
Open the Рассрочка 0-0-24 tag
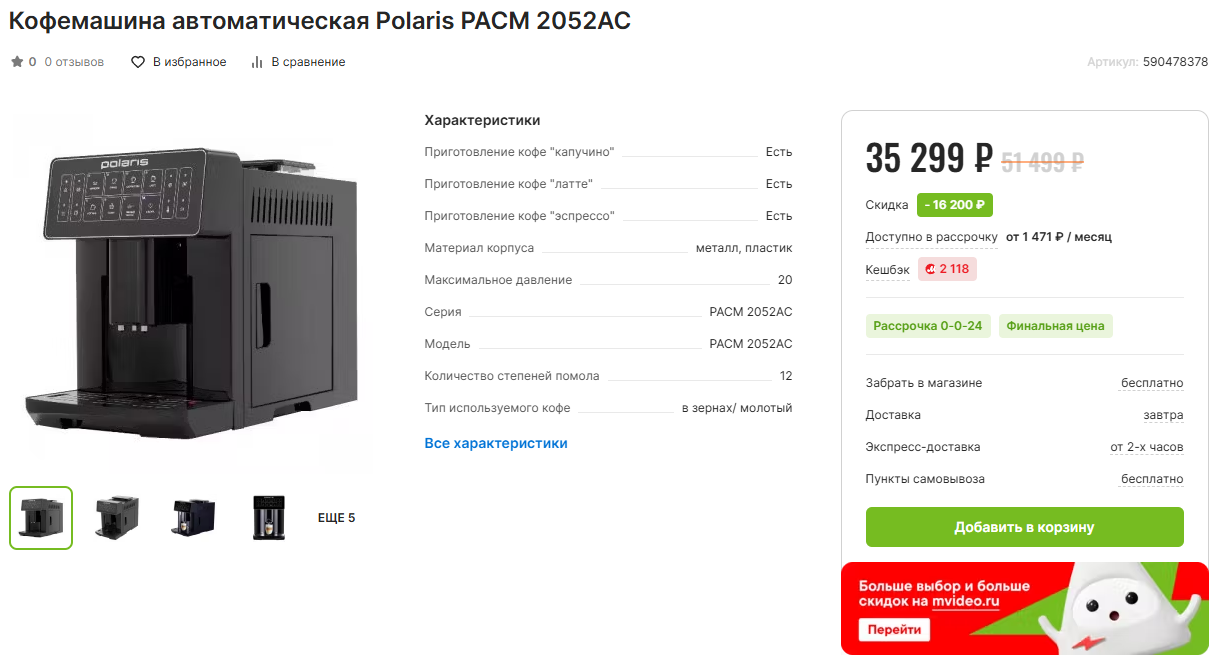(927, 326)
